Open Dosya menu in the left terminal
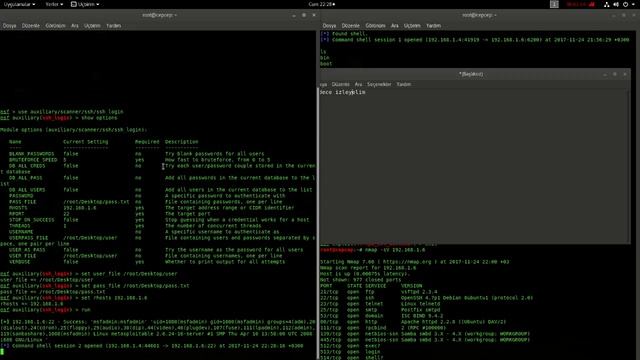640x360 pixels. tap(9, 25)
